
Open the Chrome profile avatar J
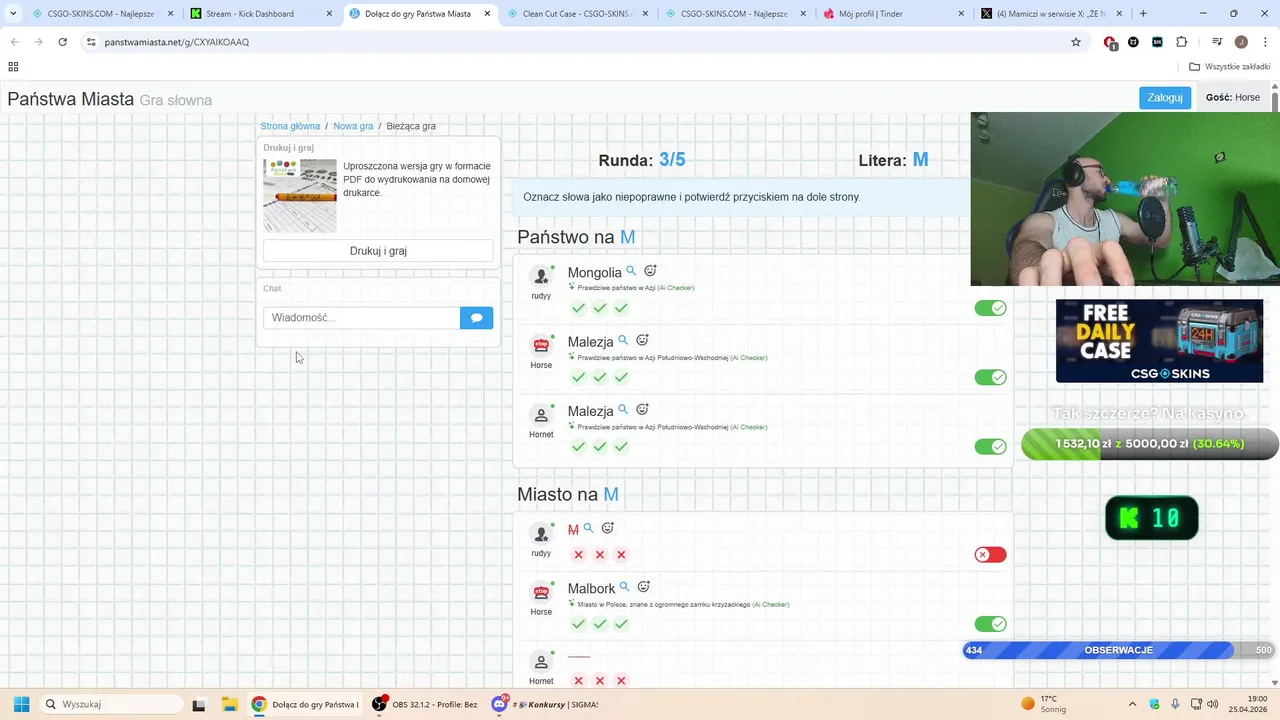tap(1241, 42)
